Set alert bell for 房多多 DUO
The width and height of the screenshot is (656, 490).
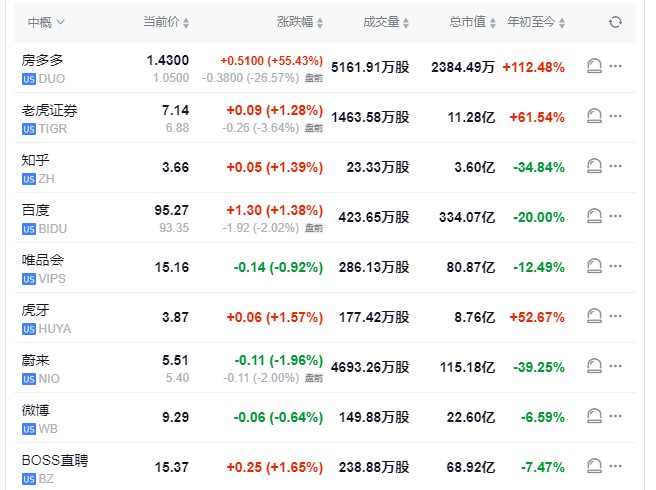[594, 66]
